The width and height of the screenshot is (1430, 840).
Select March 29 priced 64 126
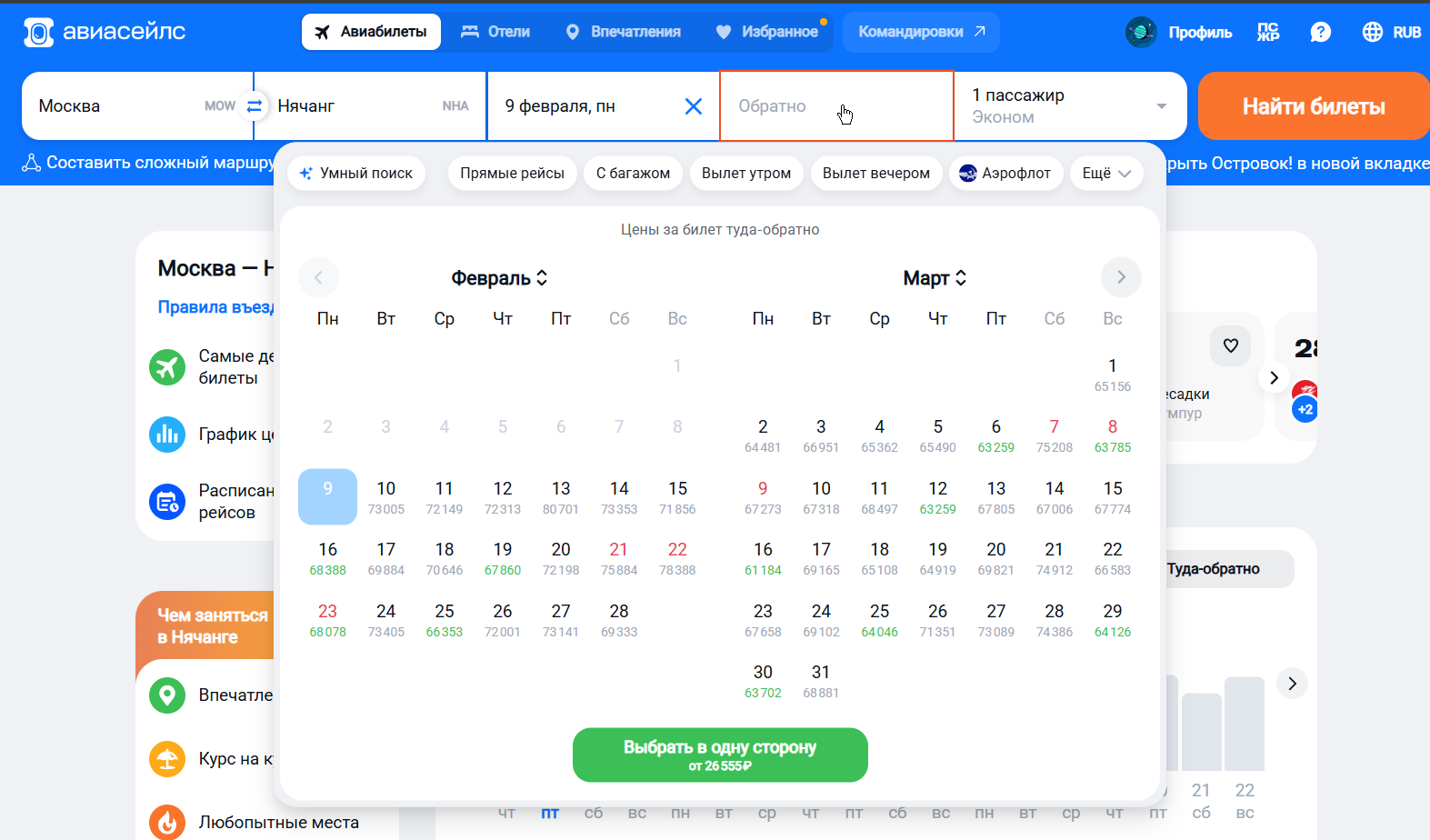click(1113, 620)
